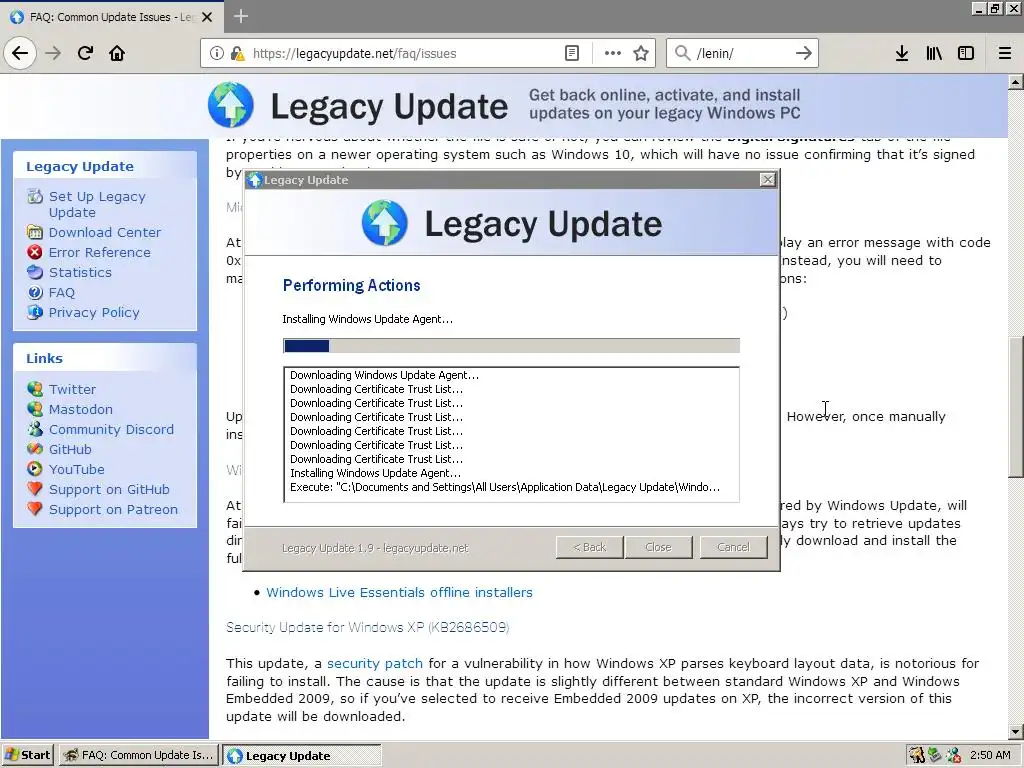The height and width of the screenshot is (768, 1024).
Task: Open page actions three-dots menu
Action: [613, 54]
